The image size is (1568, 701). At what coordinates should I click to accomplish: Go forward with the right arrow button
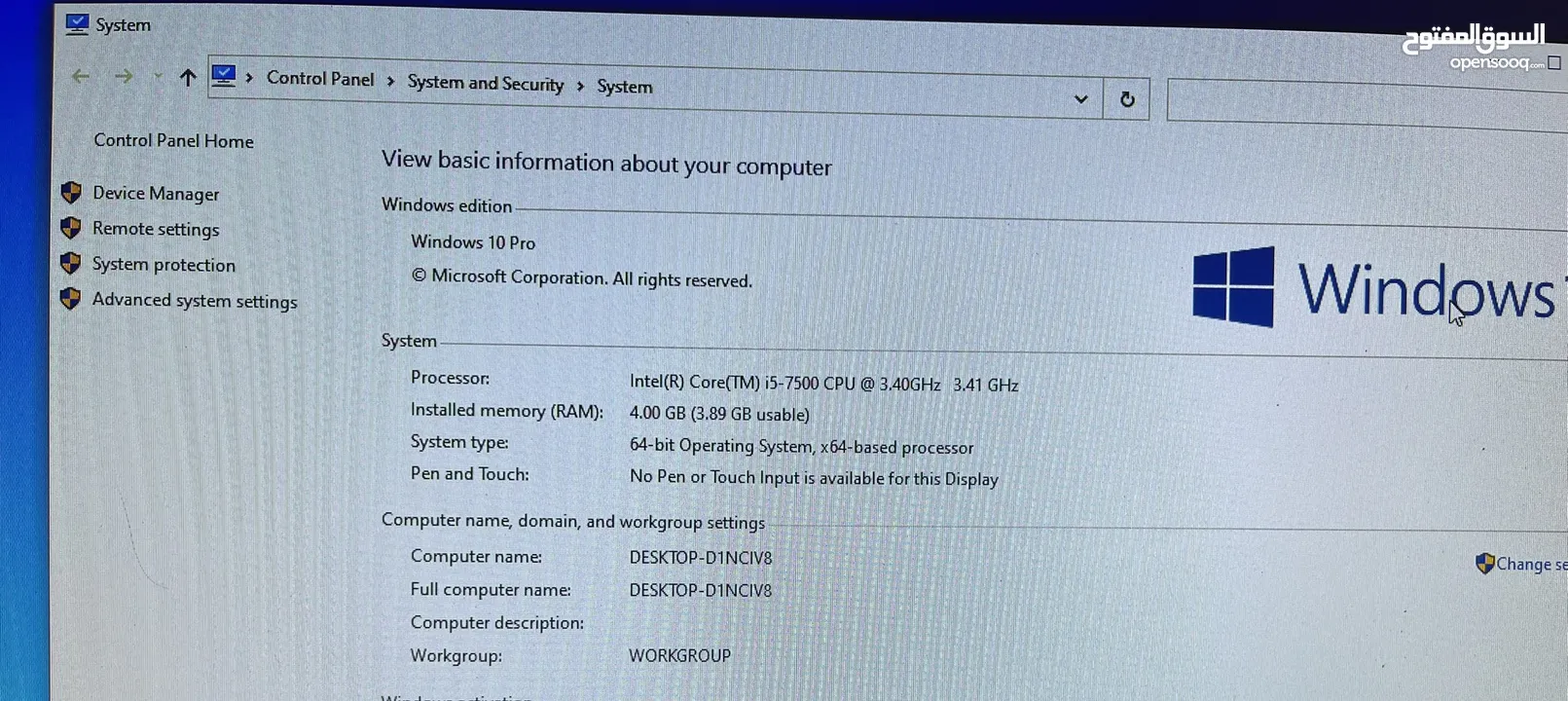click(124, 76)
